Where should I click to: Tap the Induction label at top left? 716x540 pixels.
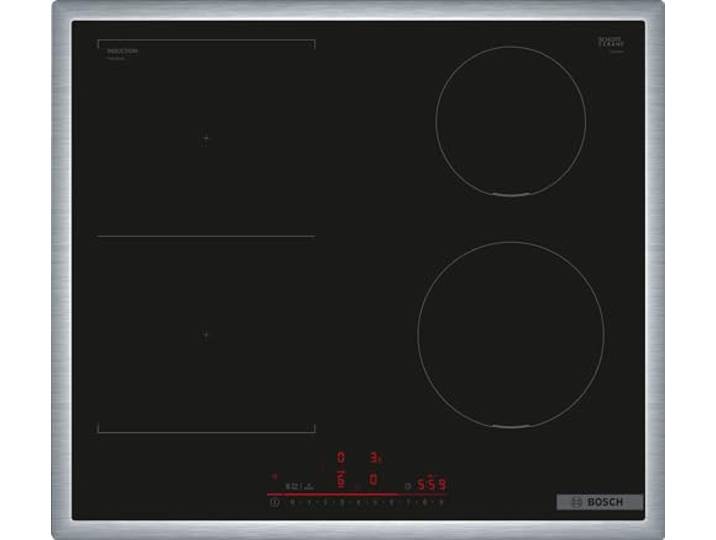tap(122, 51)
